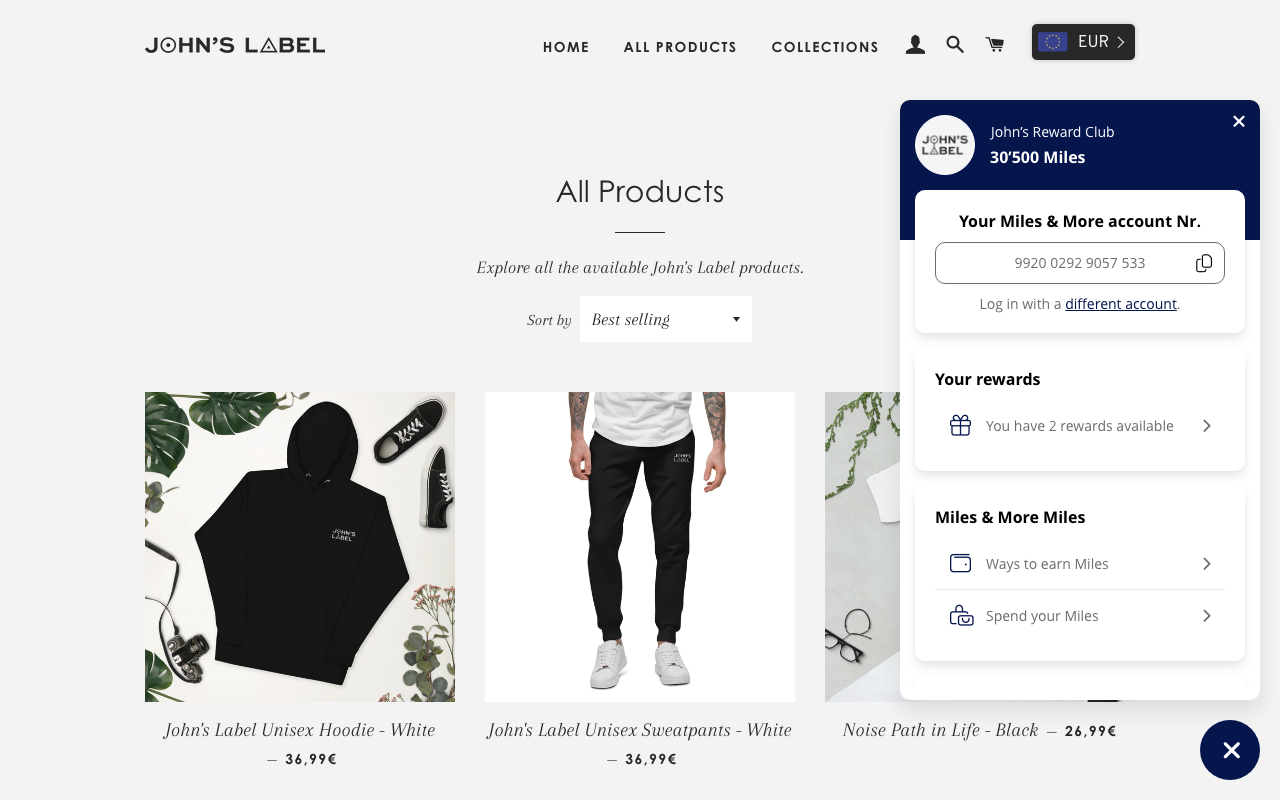
Task: Open the shopping cart icon
Action: click(x=995, y=45)
